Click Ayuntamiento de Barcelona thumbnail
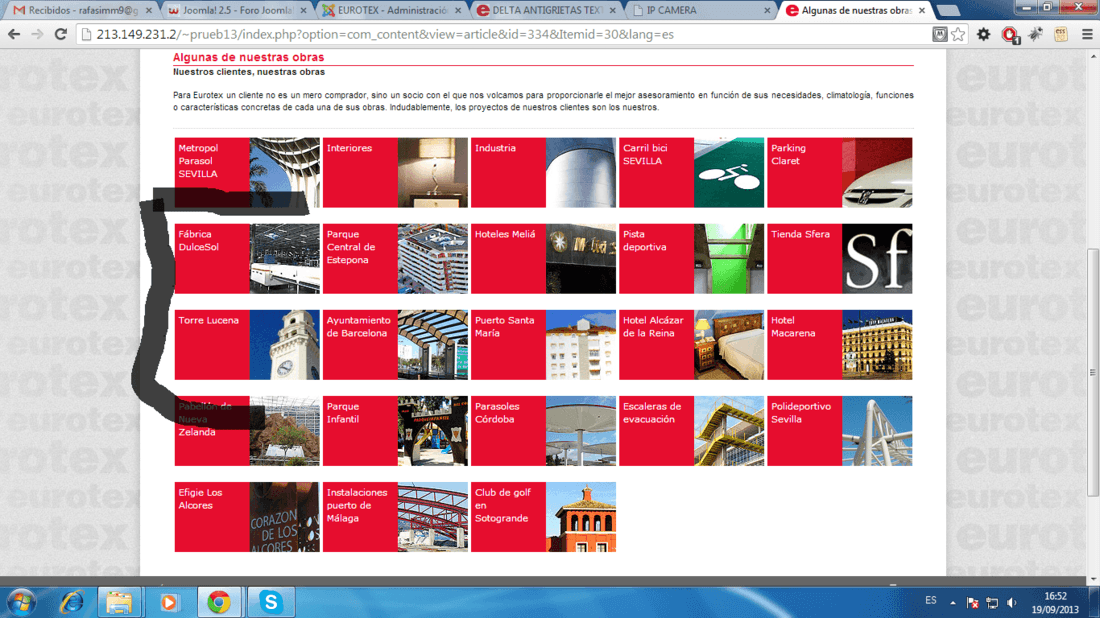The height and width of the screenshot is (618, 1100). (432, 345)
